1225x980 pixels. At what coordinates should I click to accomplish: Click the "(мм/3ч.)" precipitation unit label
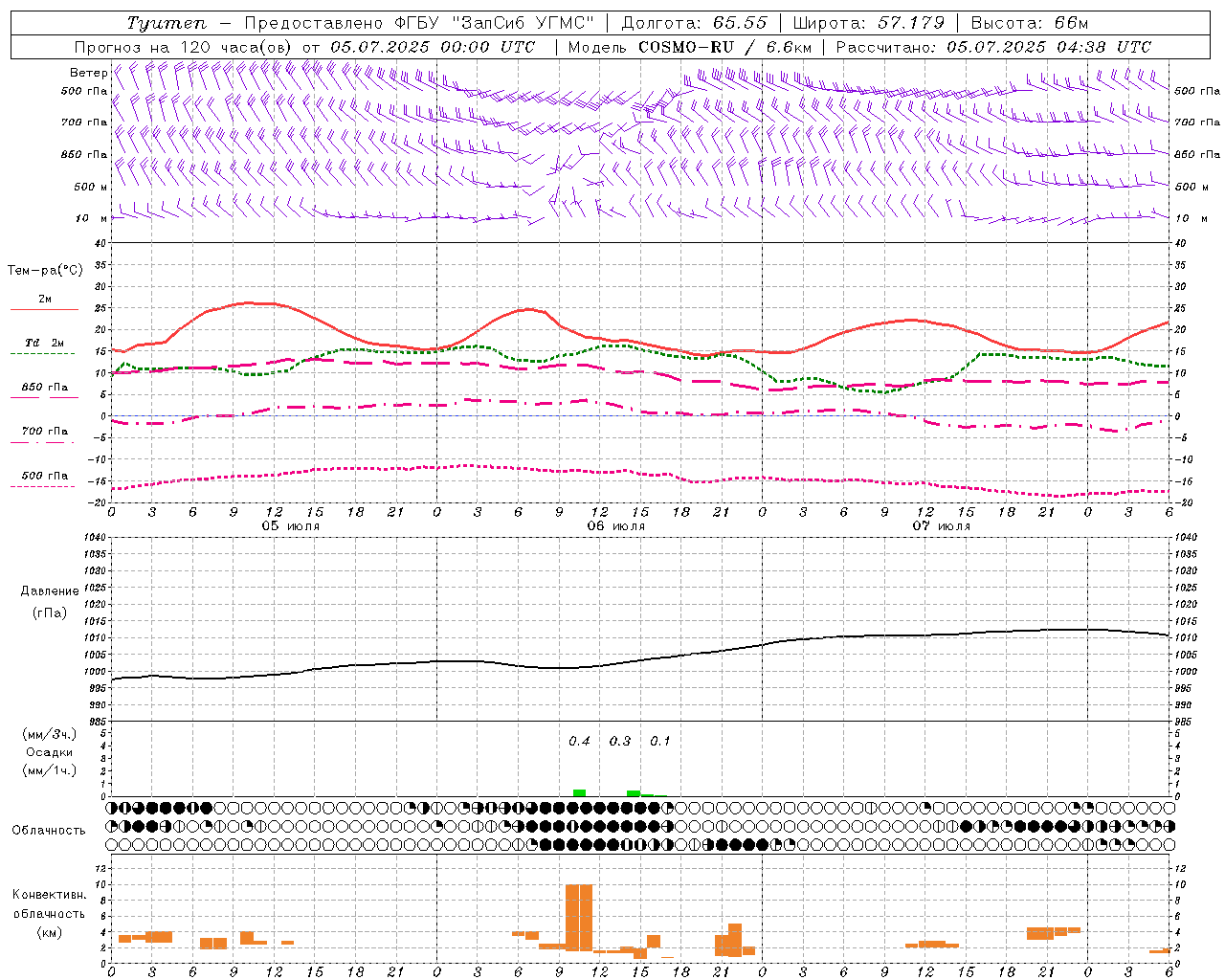point(50,734)
